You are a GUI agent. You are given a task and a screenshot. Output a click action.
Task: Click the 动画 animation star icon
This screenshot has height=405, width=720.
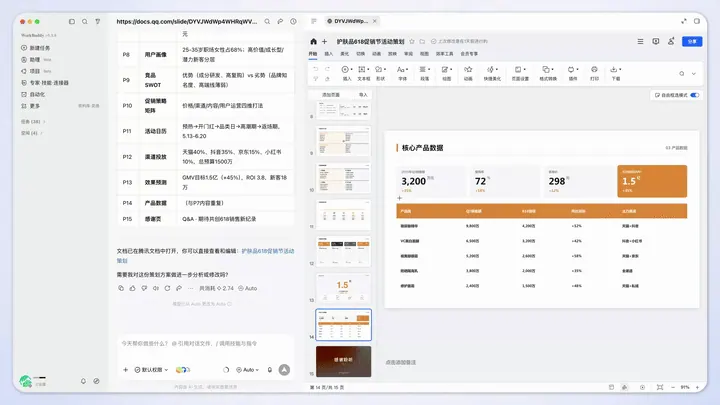click(x=468, y=69)
